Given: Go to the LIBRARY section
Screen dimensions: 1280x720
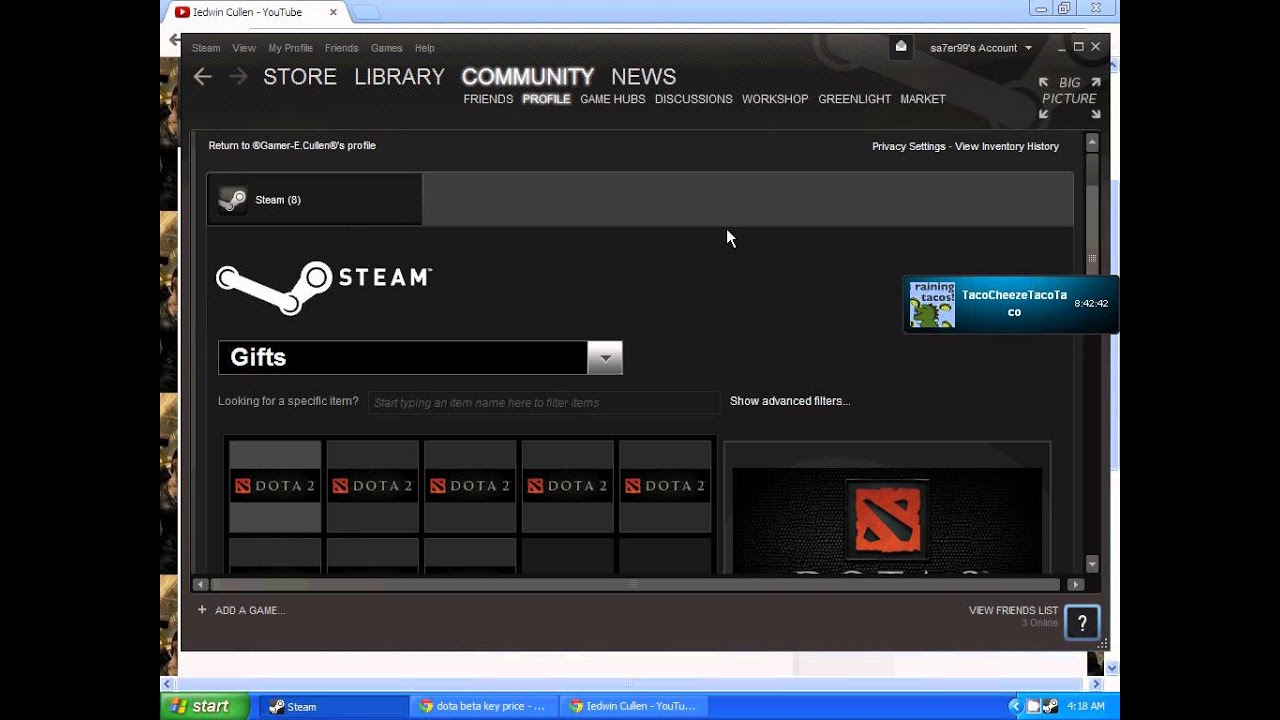Looking at the screenshot, I should 399,77.
